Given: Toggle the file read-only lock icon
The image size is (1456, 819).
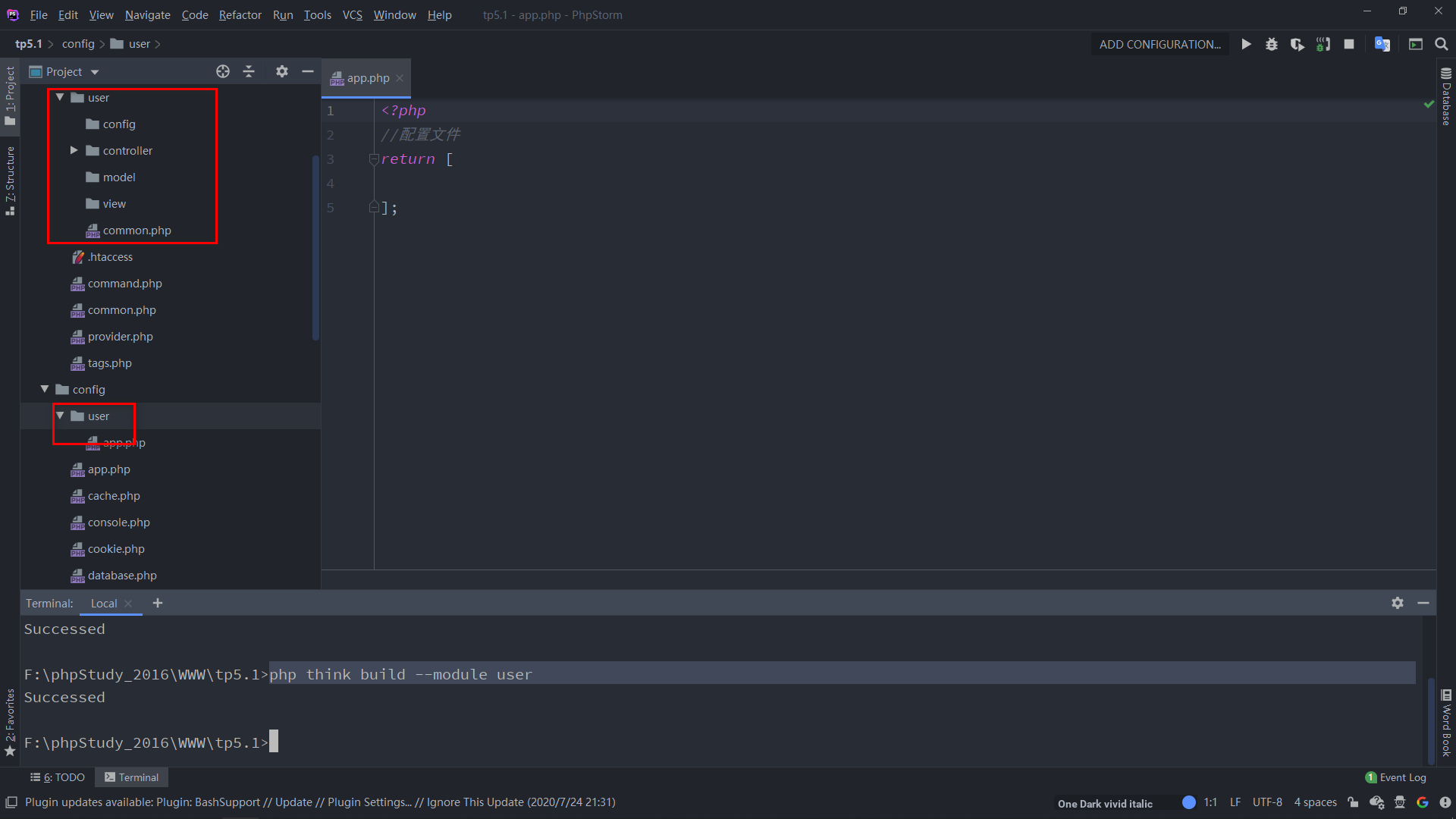Looking at the screenshot, I should click(1353, 802).
